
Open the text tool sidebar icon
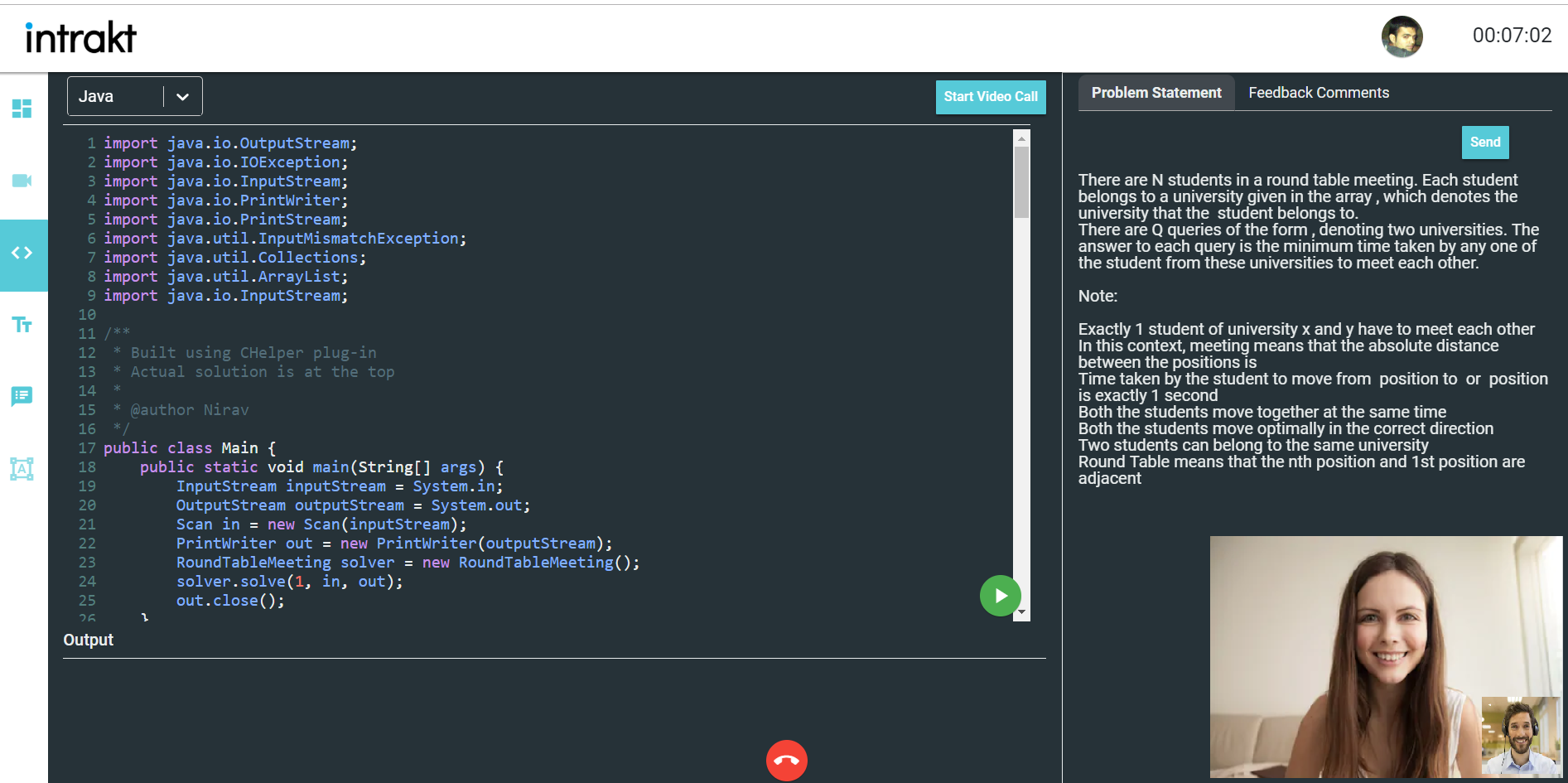coord(22,324)
